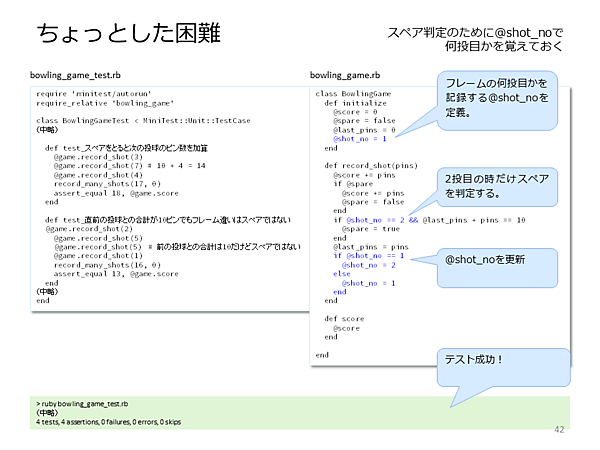Click the blue line "if @shot_no == 1"
The height and width of the screenshot is (450, 600).
368,256
